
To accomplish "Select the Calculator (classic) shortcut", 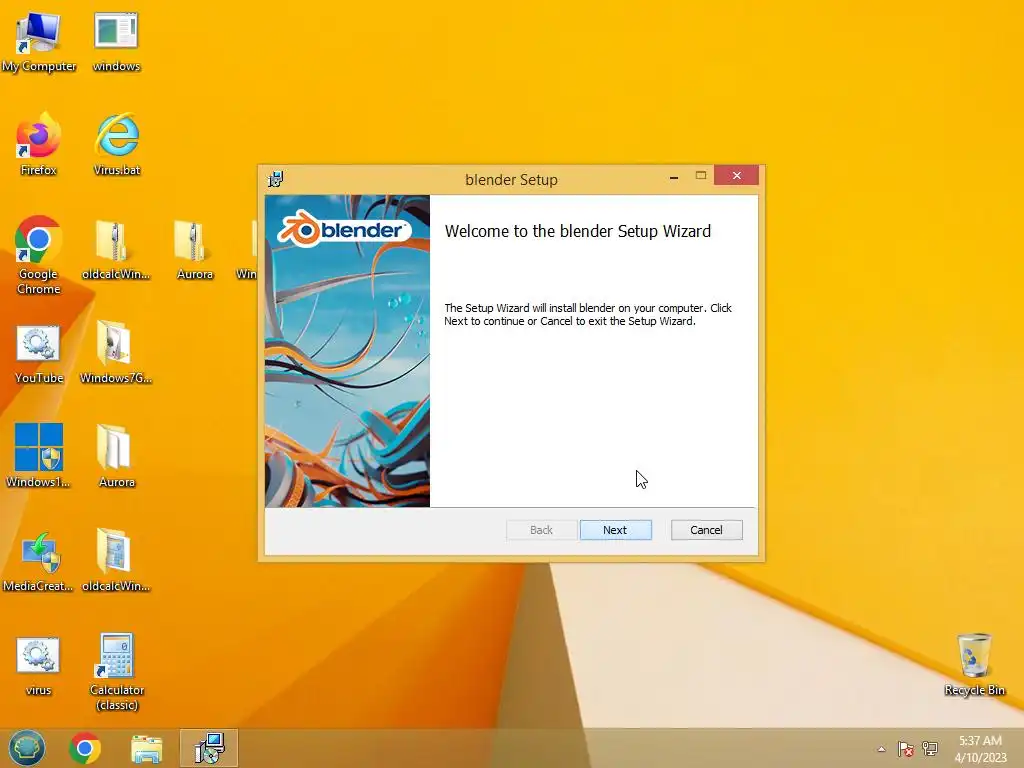I will pyautogui.click(x=117, y=671).
